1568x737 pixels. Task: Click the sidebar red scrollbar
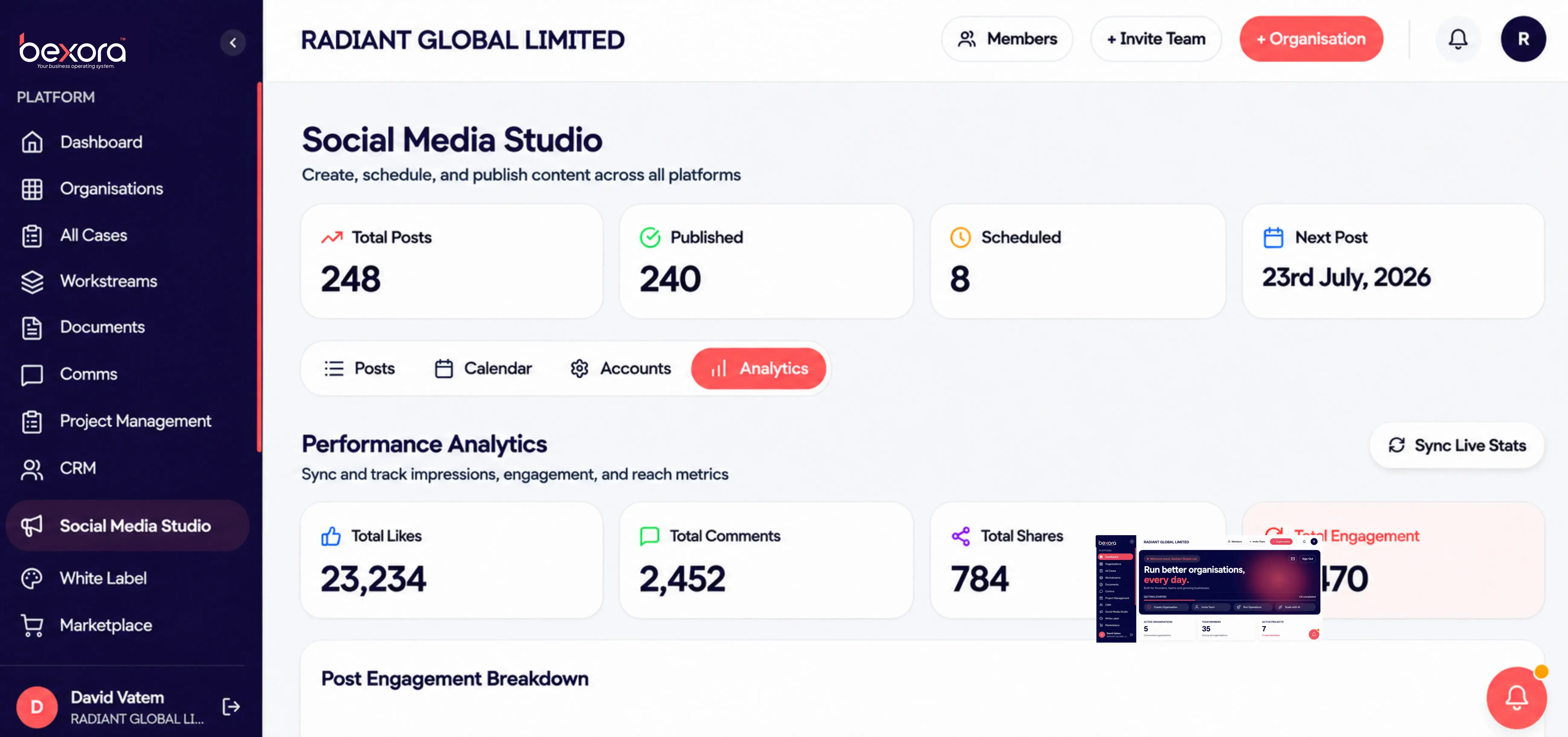pos(260,268)
